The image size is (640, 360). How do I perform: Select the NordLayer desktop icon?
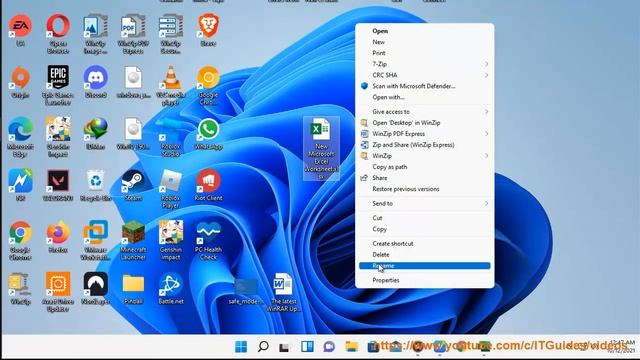96,289
